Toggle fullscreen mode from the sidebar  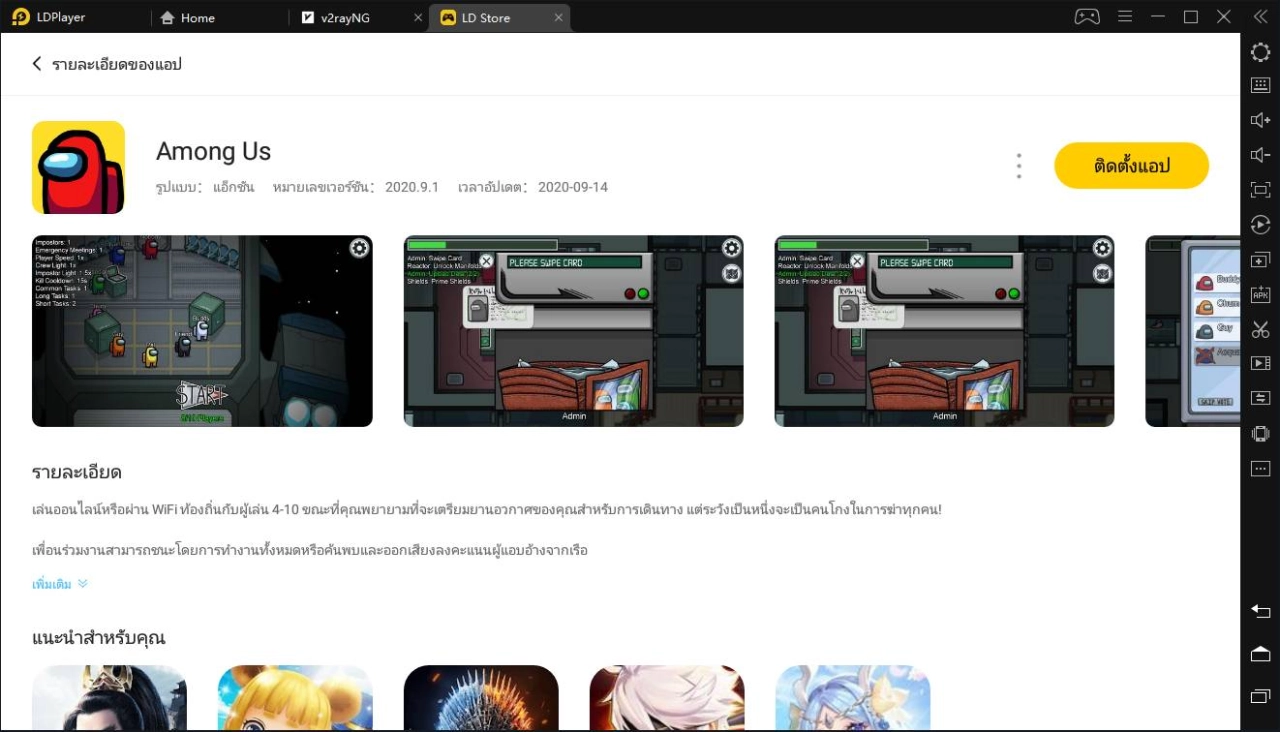pos(1260,189)
